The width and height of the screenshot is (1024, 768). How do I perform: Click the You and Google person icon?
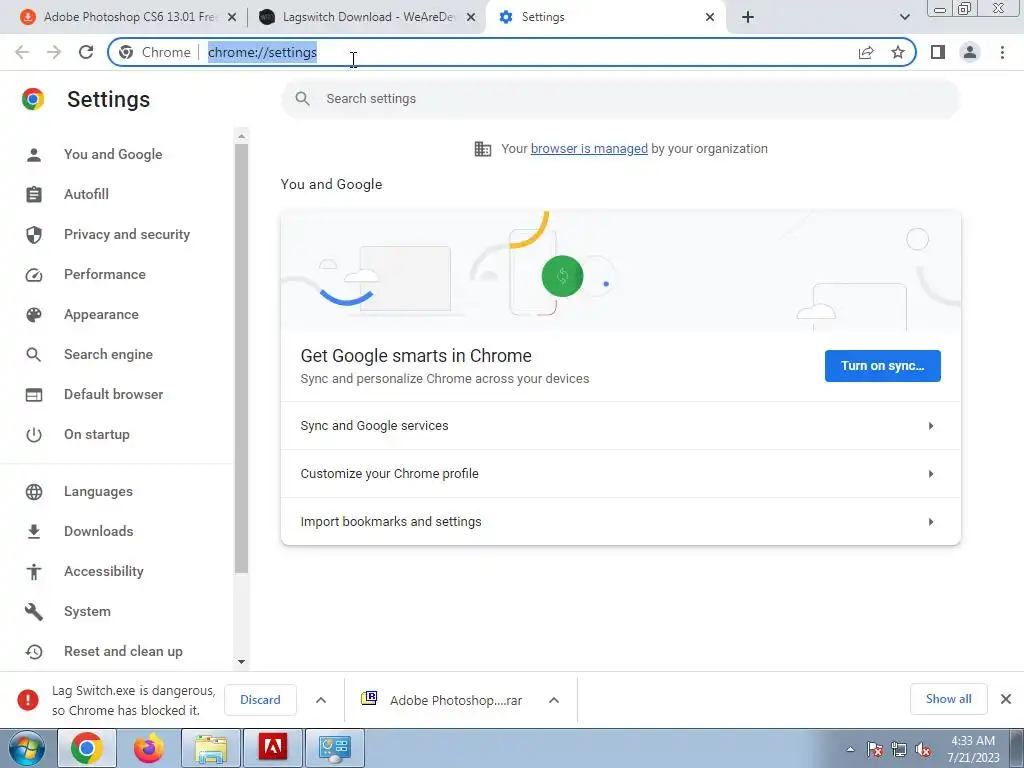[x=34, y=155]
